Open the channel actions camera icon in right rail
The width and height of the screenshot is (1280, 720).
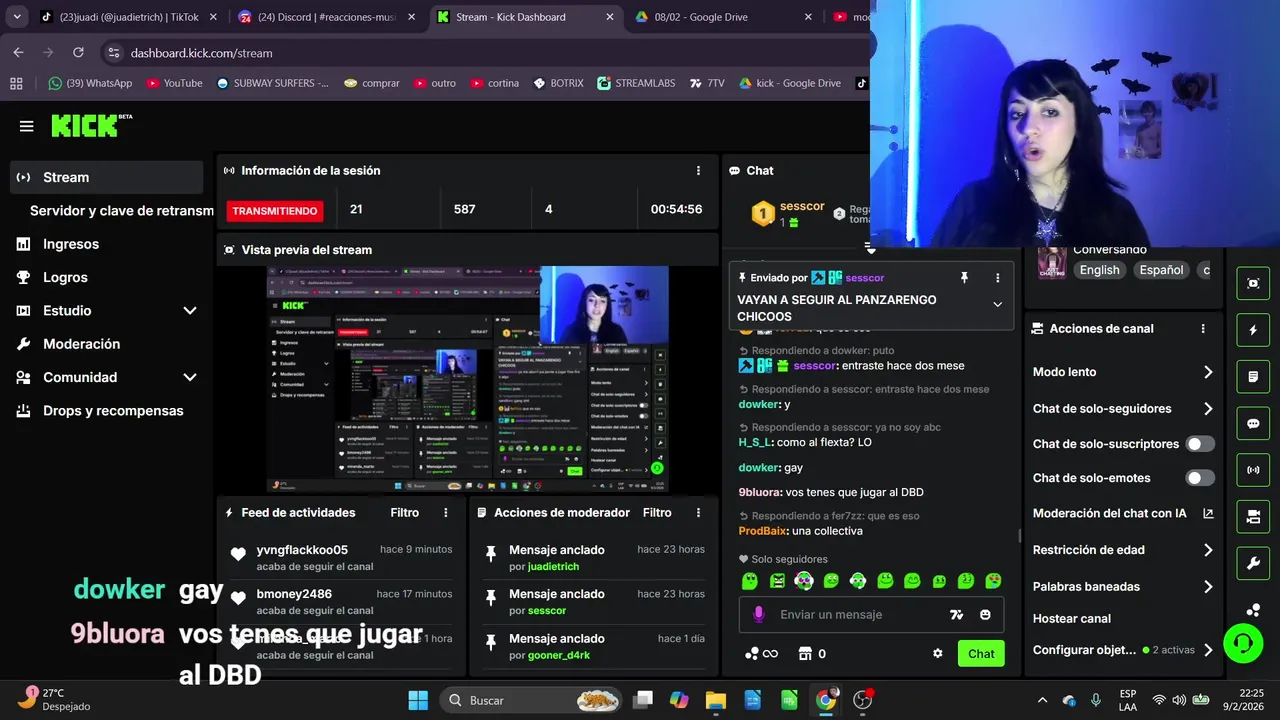pos(1253,517)
